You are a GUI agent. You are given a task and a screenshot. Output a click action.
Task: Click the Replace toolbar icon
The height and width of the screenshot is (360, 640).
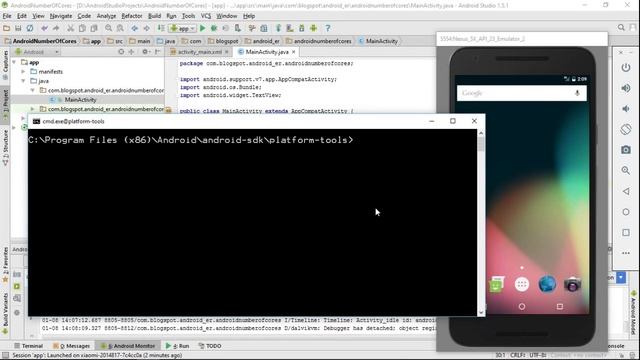click(x=120, y=28)
